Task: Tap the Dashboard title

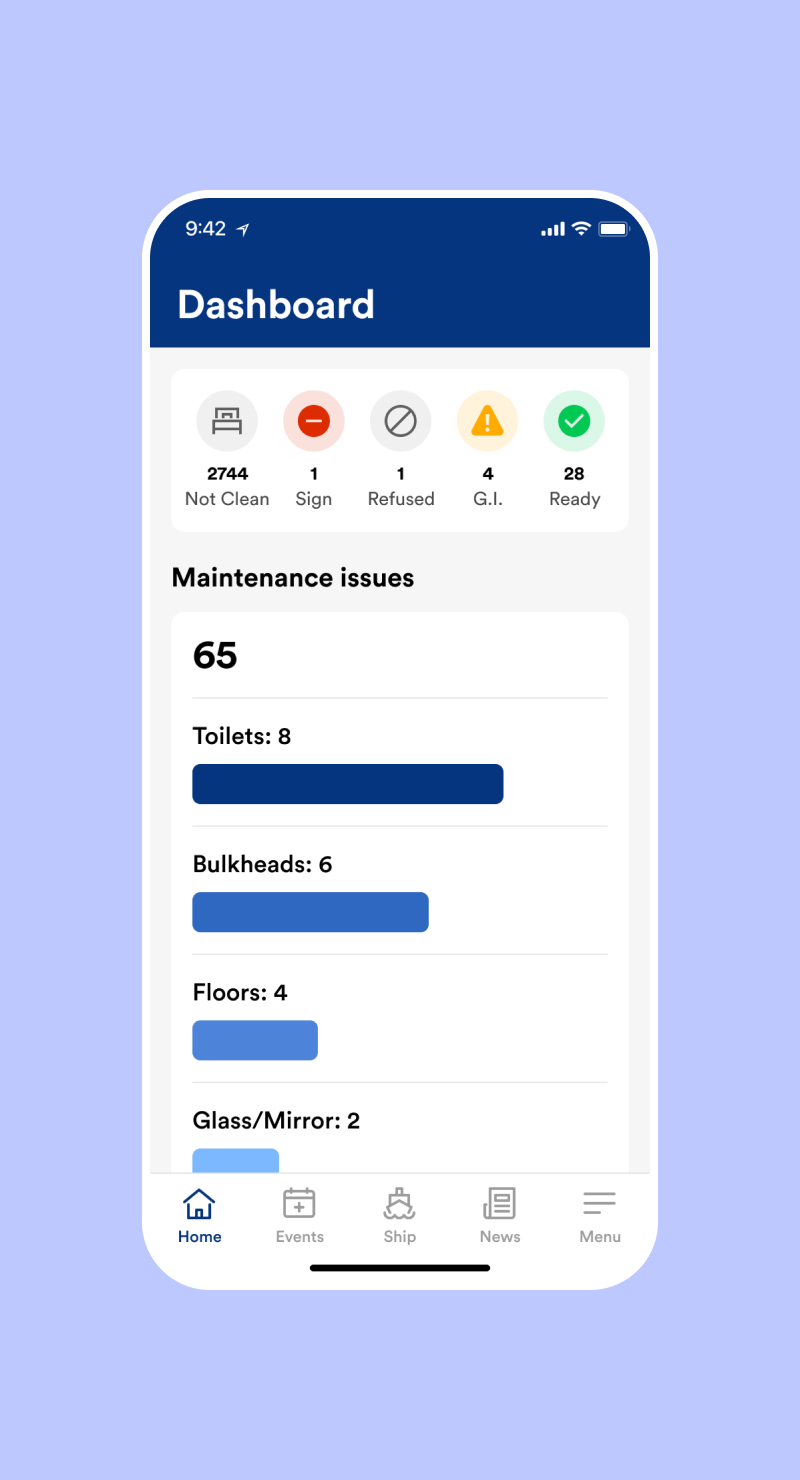Action: tap(276, 305)
